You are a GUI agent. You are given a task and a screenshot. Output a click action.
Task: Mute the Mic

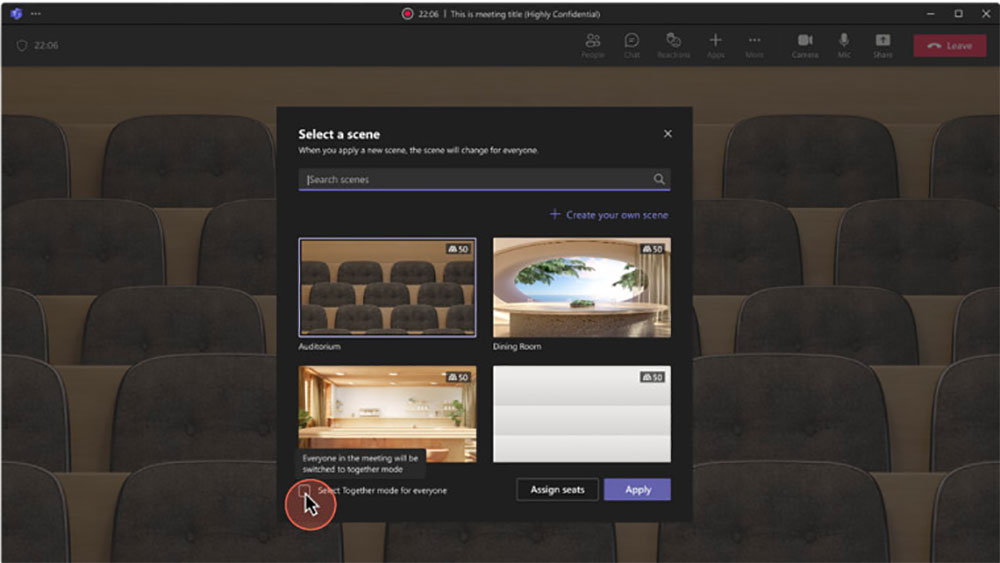tap(844, 44)
